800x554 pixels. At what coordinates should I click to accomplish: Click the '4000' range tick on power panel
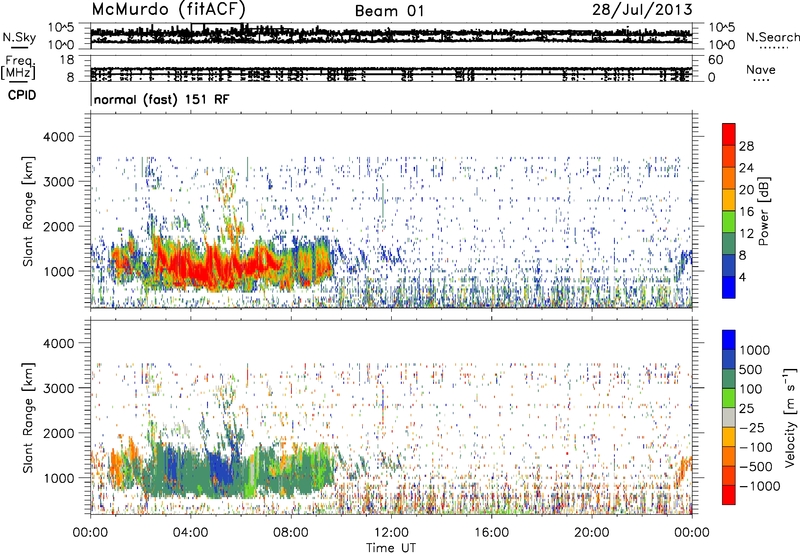point(58,137)
